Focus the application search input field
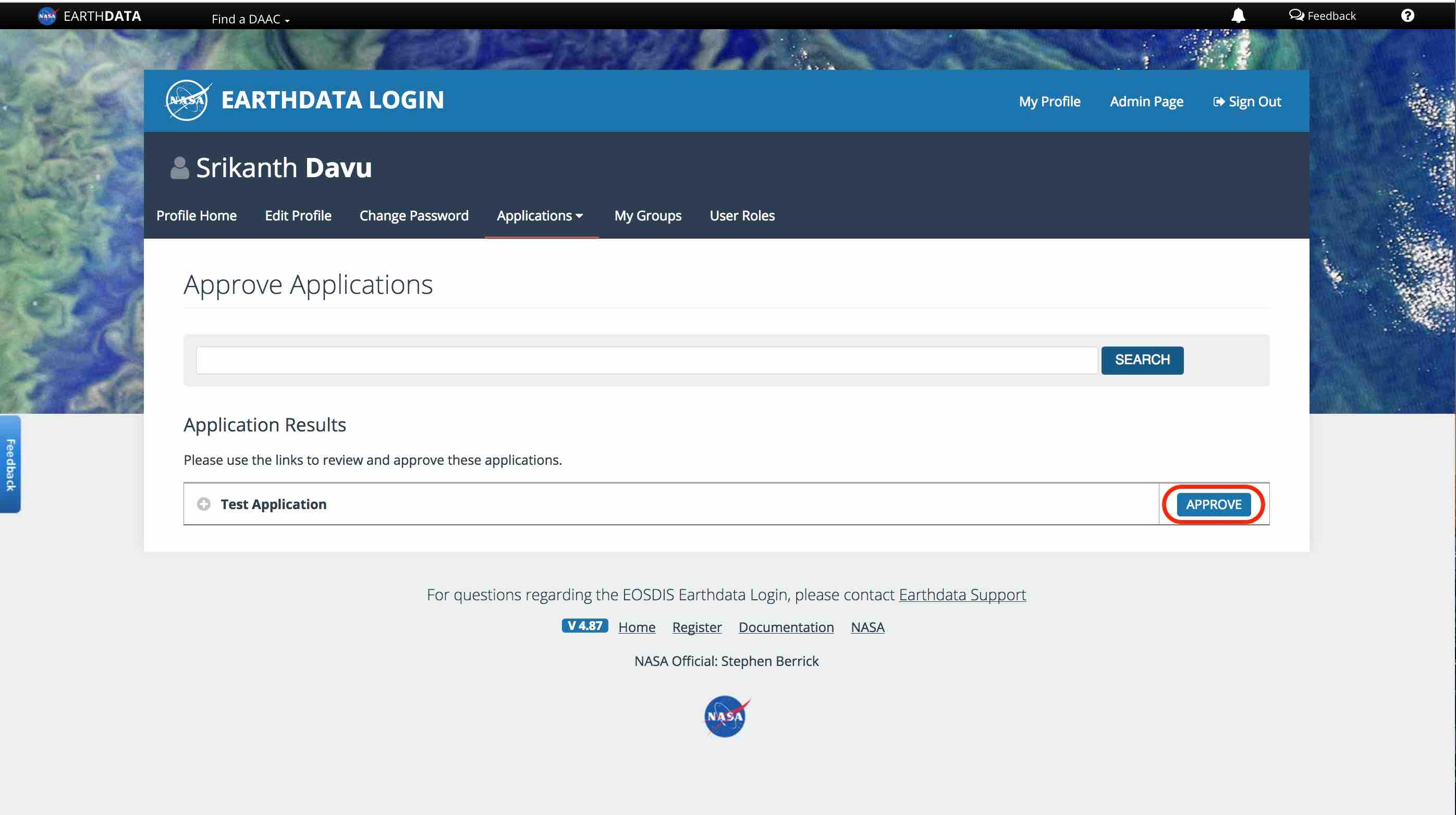Image resolution: width=1456 pixels, height=815 pixels. (646, 360)
